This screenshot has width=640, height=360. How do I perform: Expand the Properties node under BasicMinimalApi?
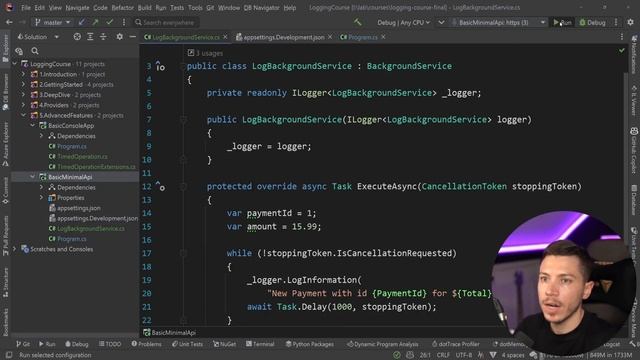coord(41,198)
